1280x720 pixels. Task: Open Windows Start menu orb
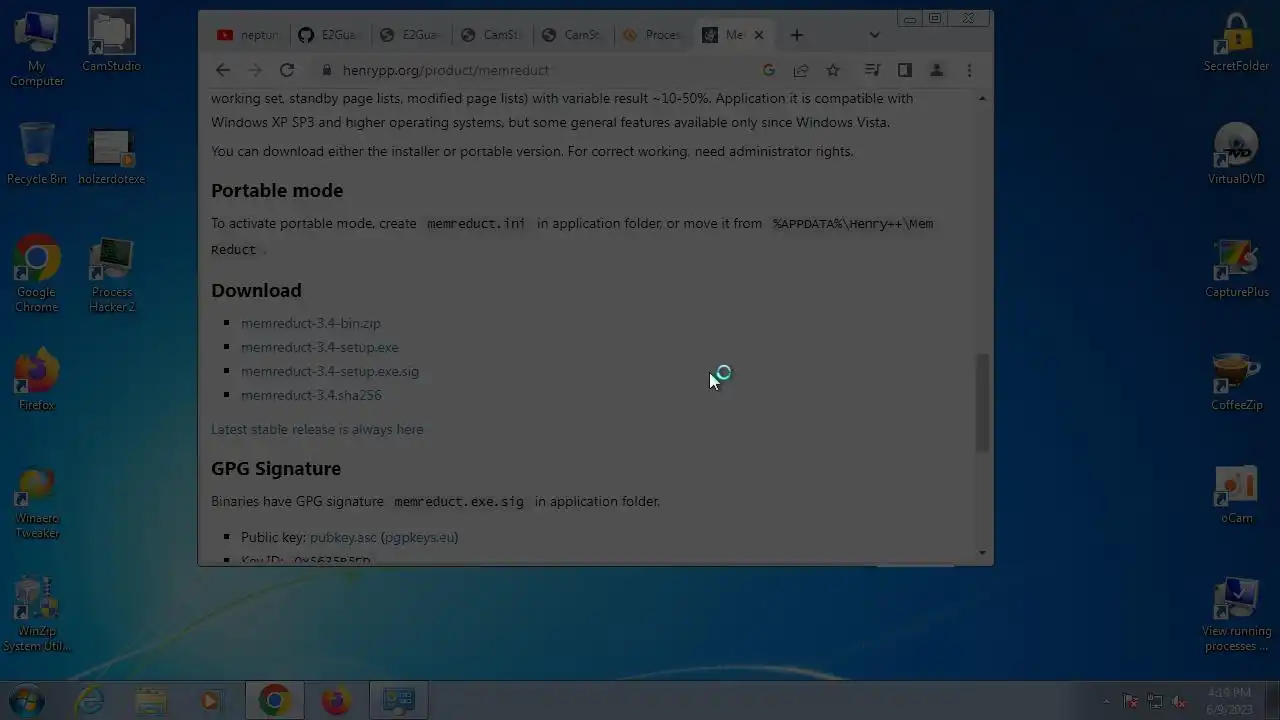(27, 701)
